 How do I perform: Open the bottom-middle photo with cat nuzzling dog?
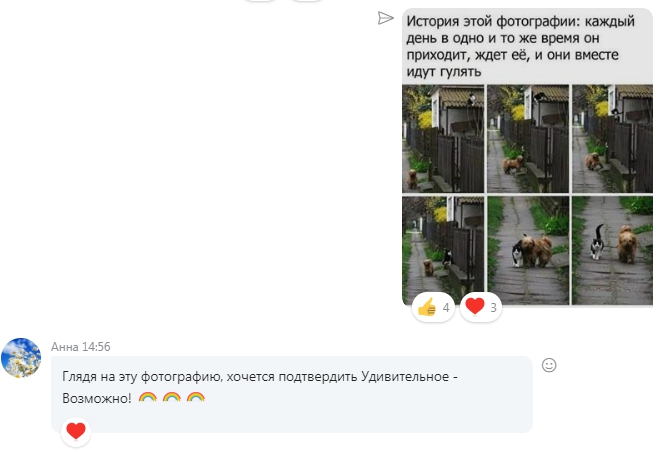[x=528, y=250]
